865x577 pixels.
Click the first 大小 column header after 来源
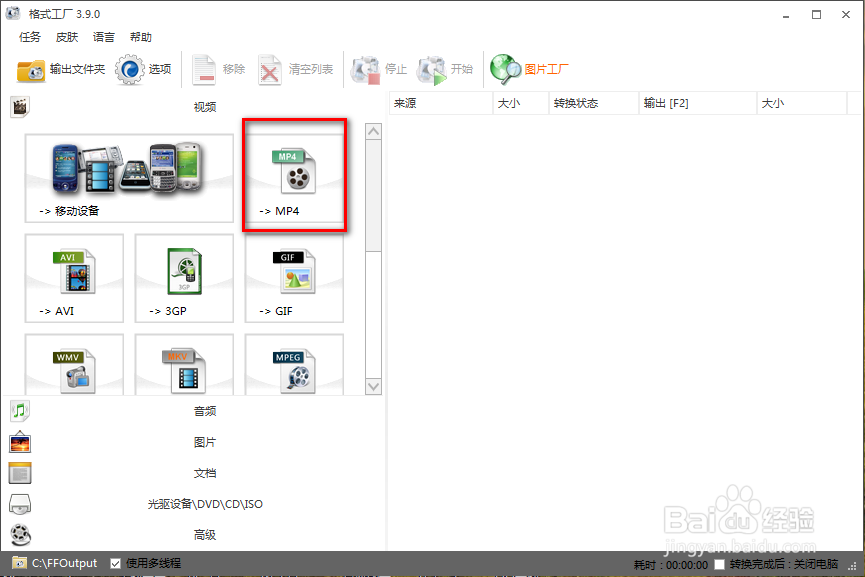(521, 103)
